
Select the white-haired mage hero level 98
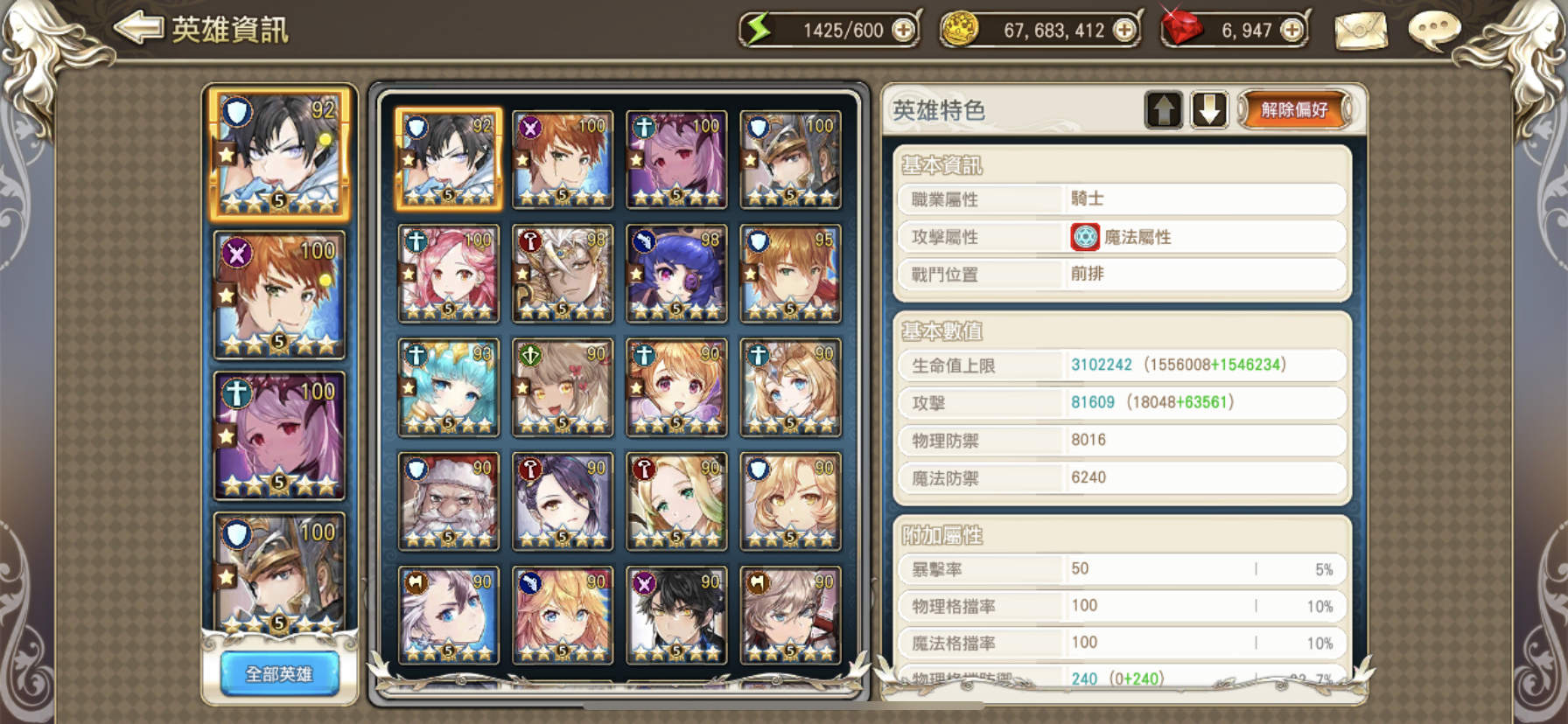pyautogui.click(x=563, y=274)
